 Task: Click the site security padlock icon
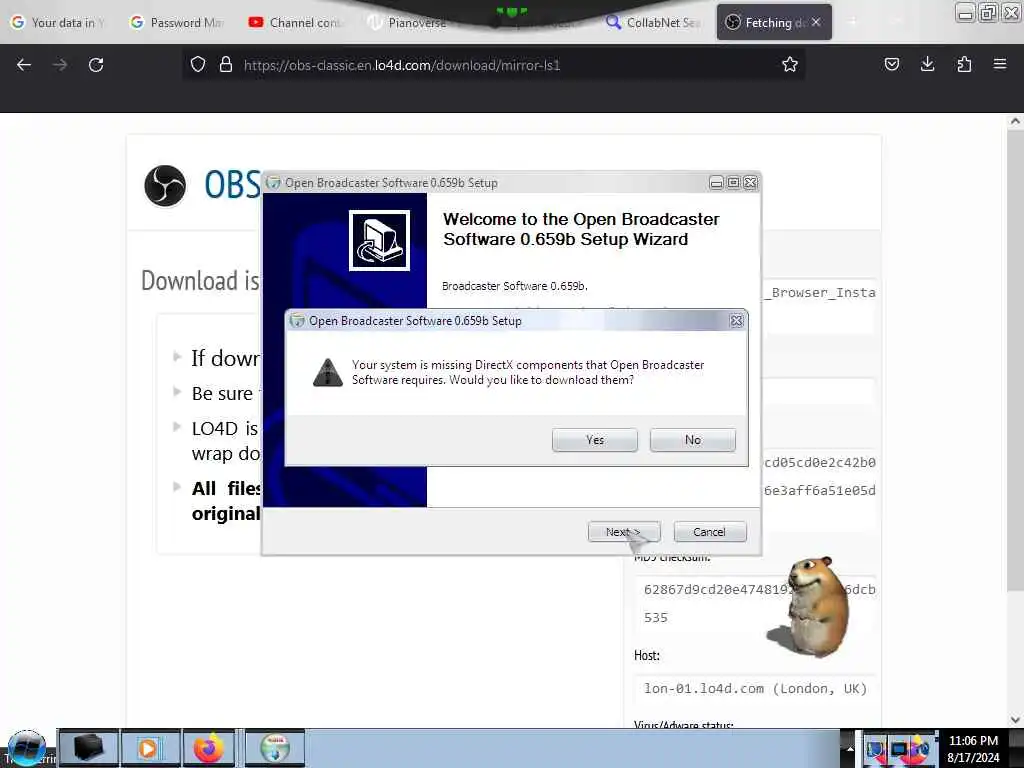tap(226, 65)
